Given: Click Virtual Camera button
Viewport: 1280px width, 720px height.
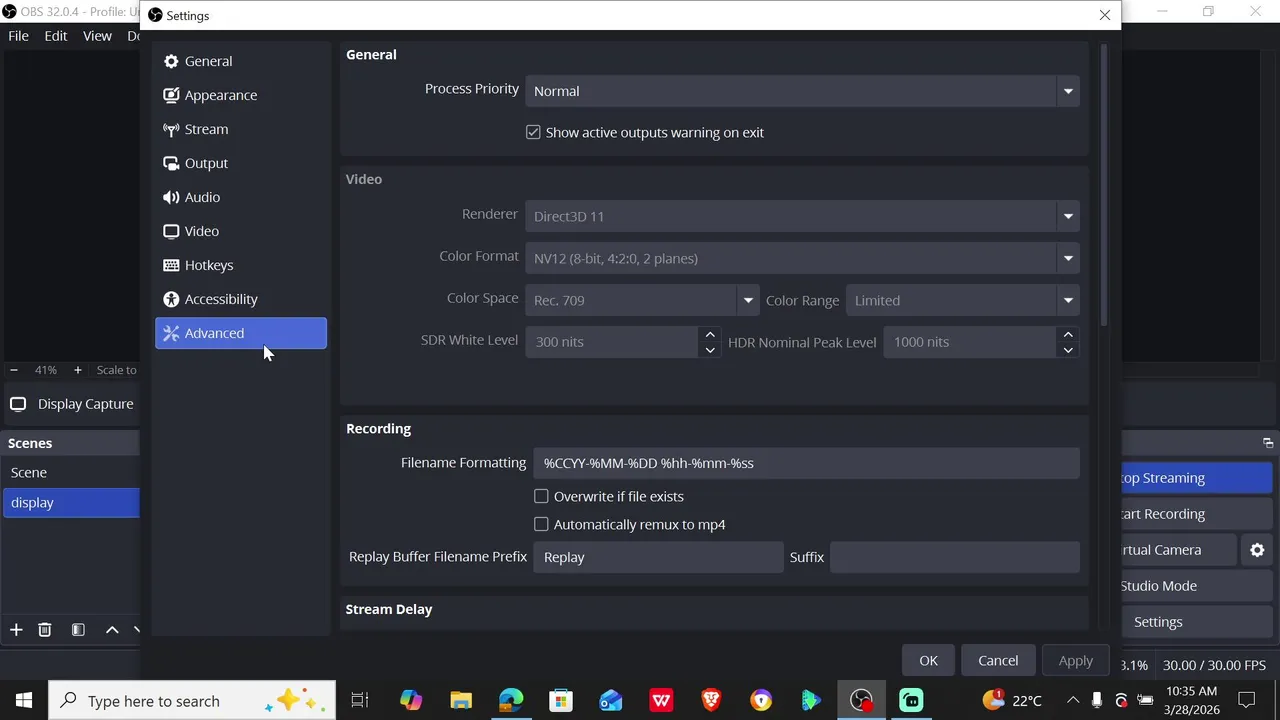Looking at the screenshot, I should 1178,550.
